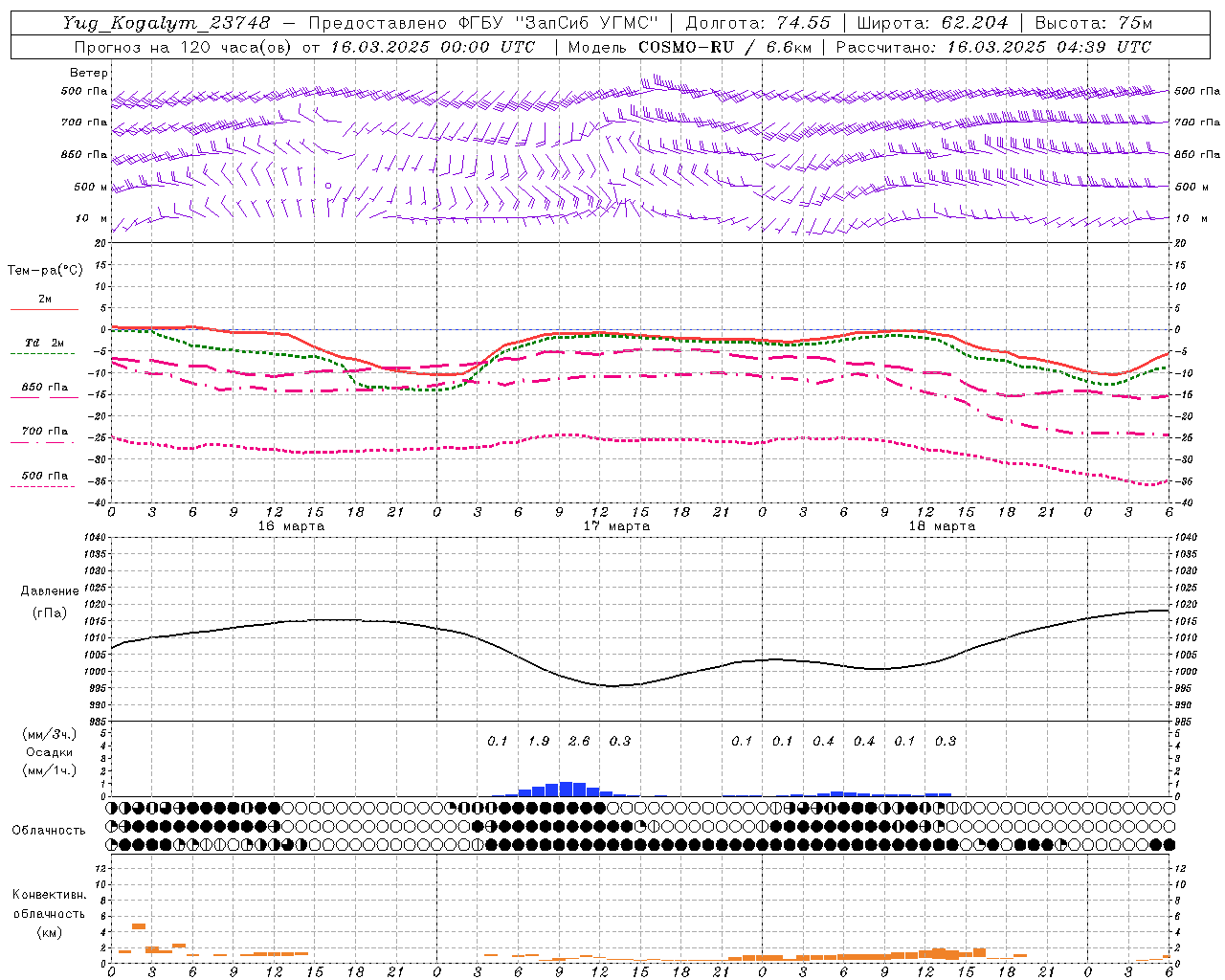Select the provider text ФГБУ "ЗапСиб УГМС"
This screenshot has height=980, width=1225.
coord(557,23)
